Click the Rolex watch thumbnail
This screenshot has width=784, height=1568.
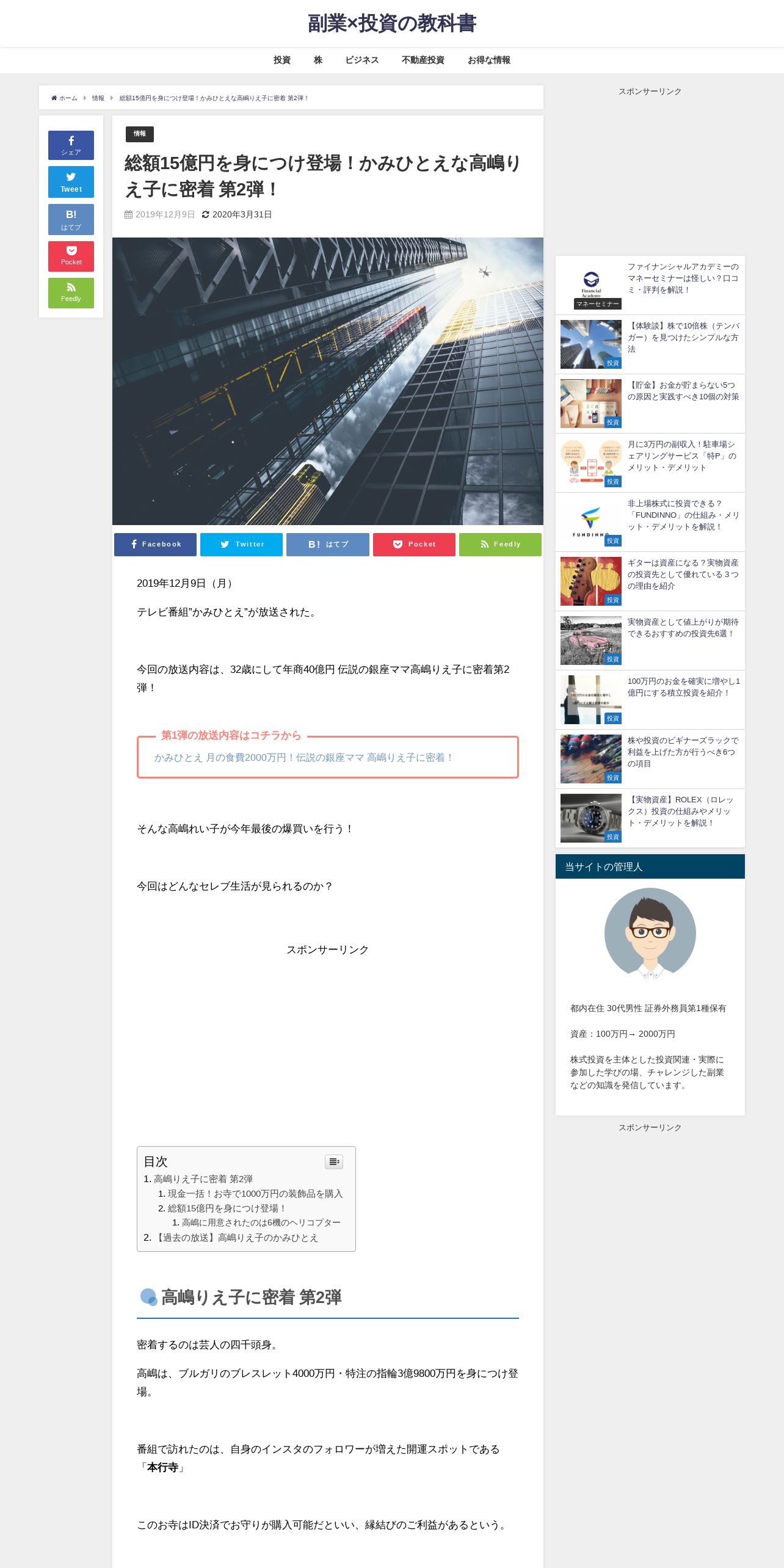click(591, 818)
